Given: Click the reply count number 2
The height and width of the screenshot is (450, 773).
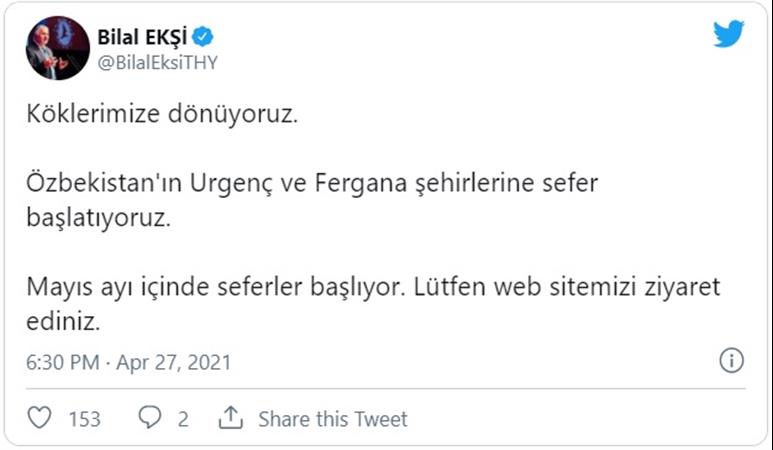Looking at the screenshot, I should pyautogui.click(x=183, y=419).
